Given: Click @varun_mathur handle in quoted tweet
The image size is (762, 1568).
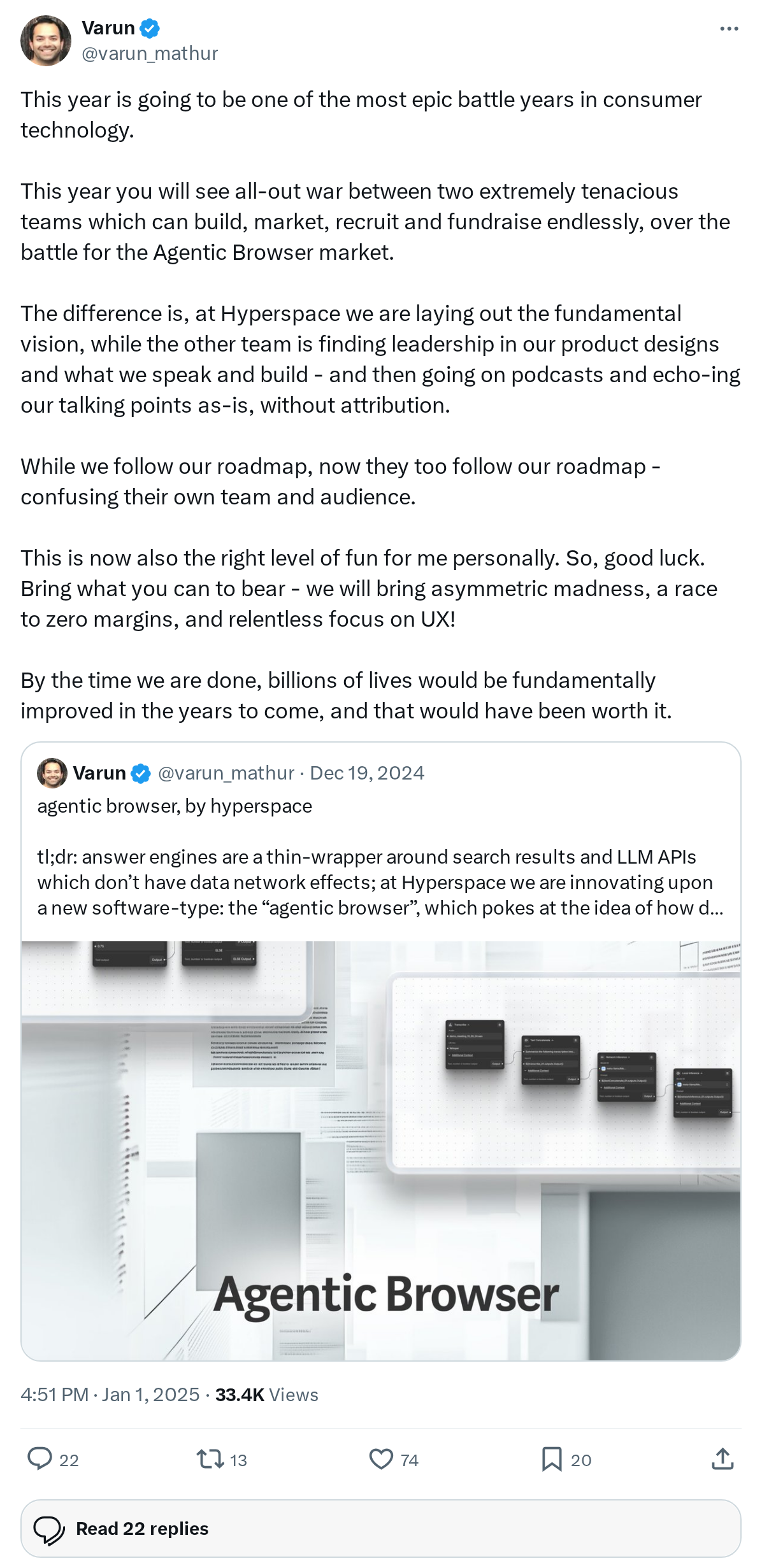Looking at the screenshot, I should click(x=226, y=773).
